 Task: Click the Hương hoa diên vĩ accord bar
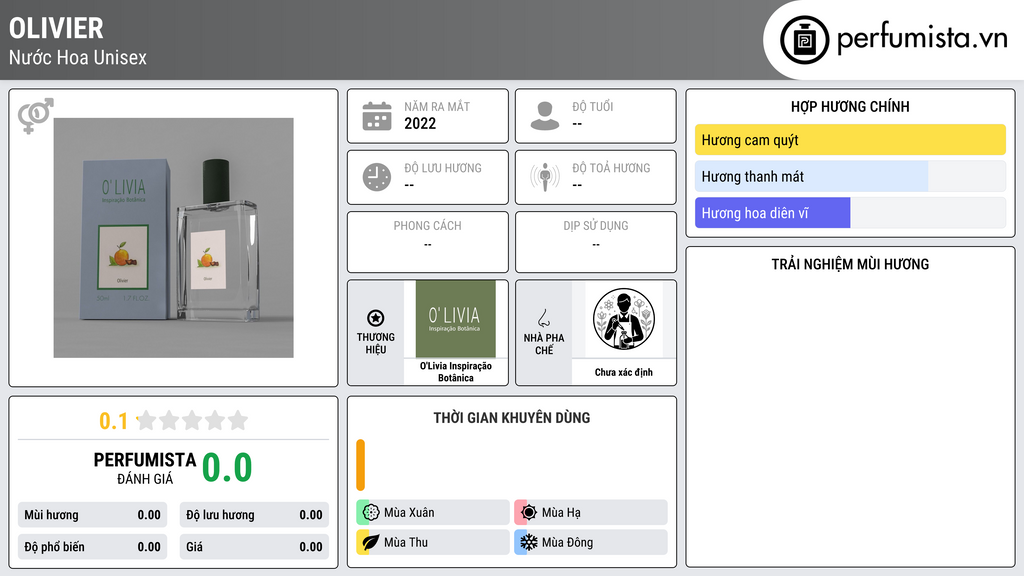850,213
